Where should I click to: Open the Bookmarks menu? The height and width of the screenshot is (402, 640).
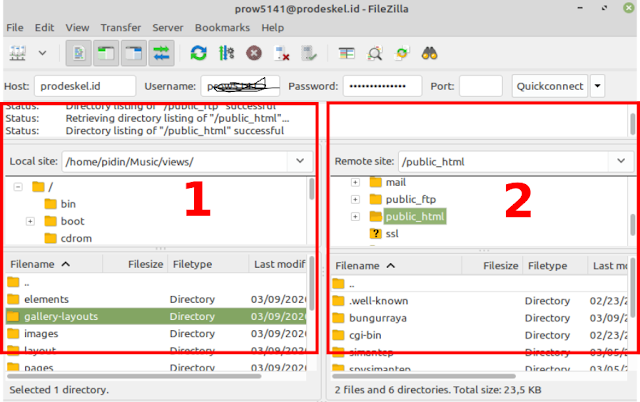click(222, 27)
